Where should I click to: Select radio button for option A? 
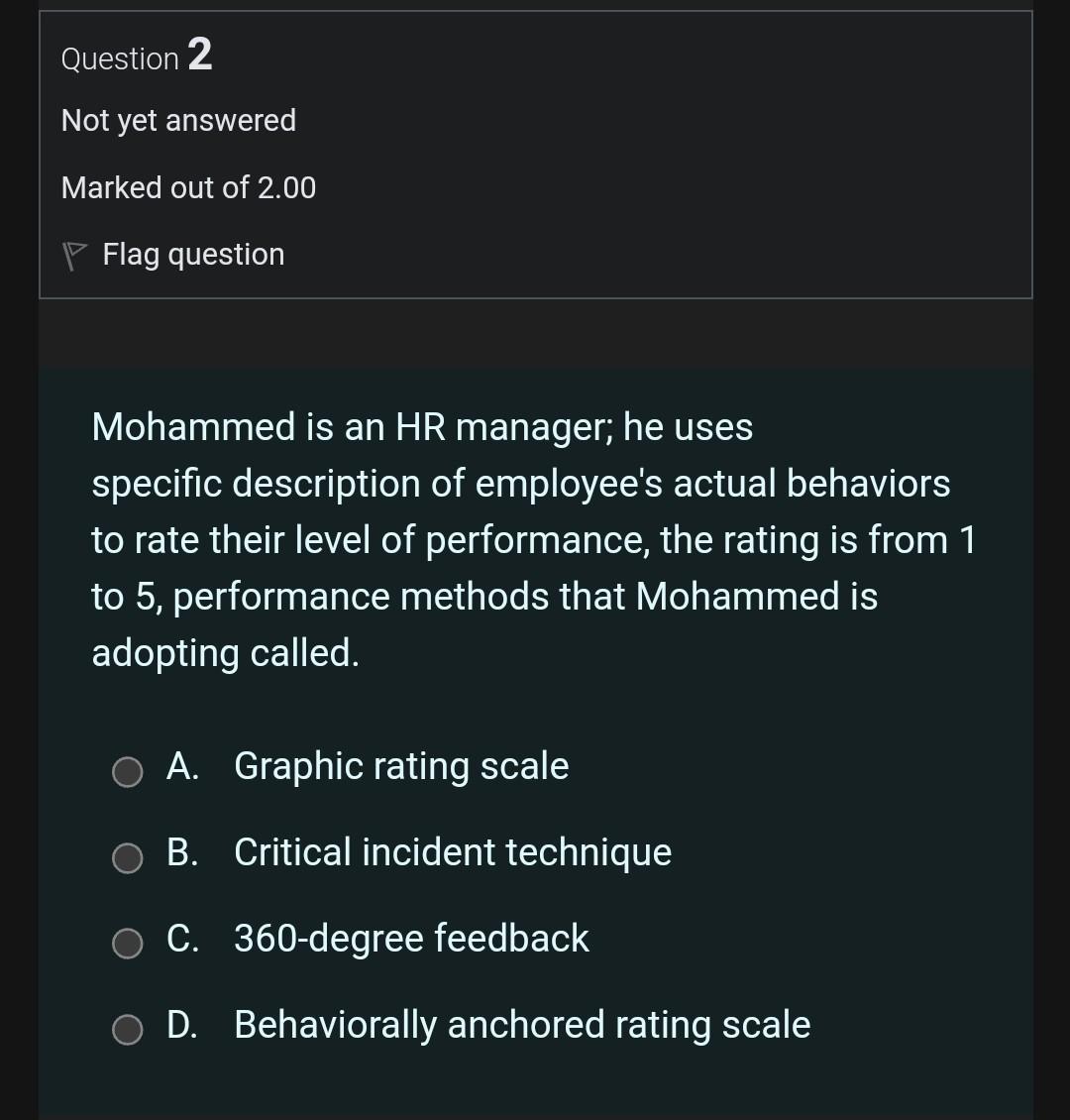127,771
